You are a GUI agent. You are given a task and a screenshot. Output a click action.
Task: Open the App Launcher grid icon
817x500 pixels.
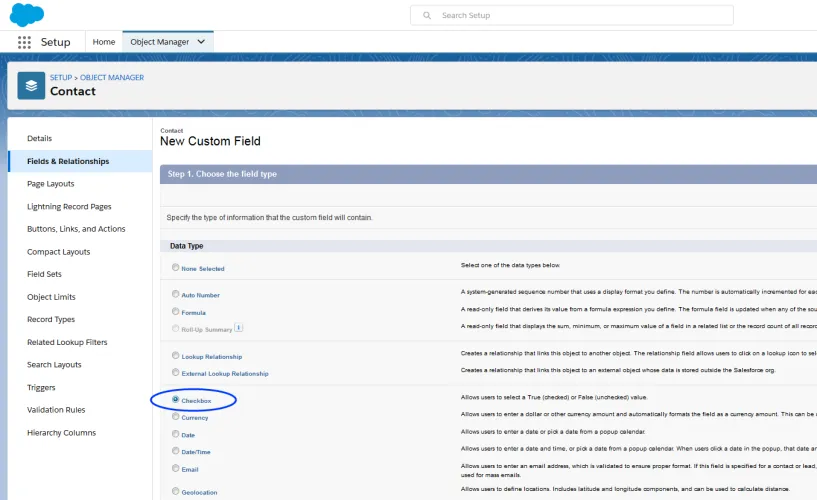[x=24, y=42]
